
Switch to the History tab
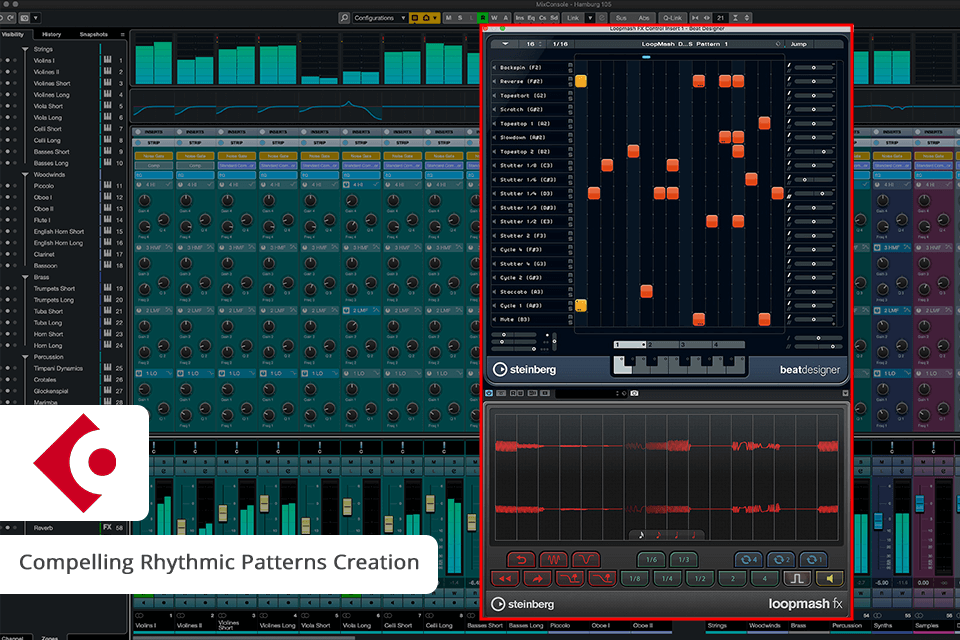click(x=52, y=34)
